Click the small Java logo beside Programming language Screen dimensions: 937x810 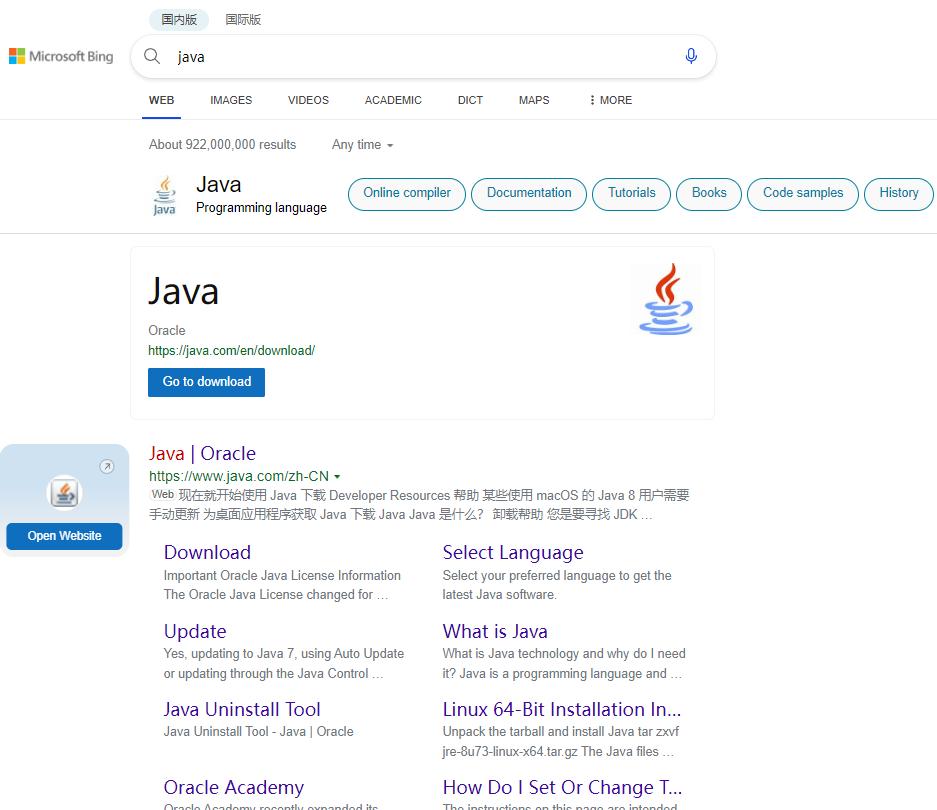coord(164,195)
